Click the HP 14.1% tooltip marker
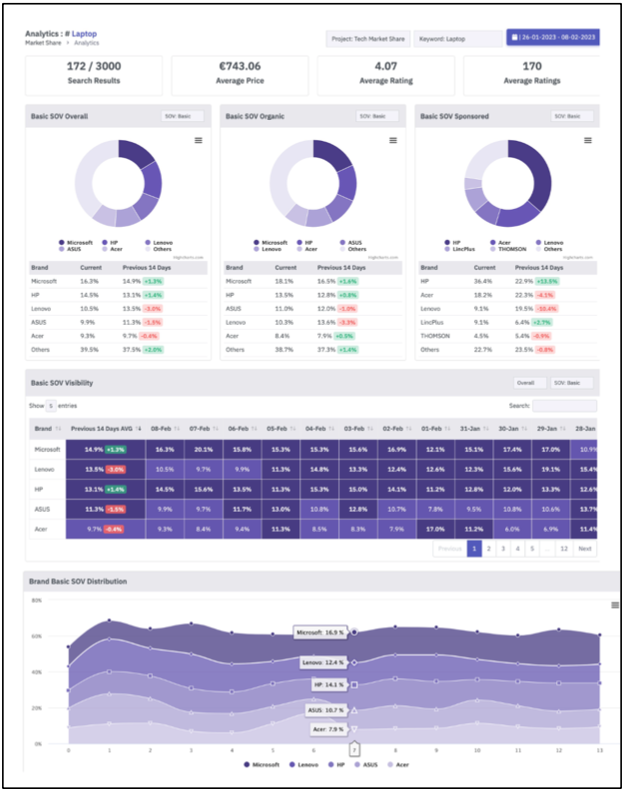The height and width of the screenshot is (792, 624). tap(355, 685)
